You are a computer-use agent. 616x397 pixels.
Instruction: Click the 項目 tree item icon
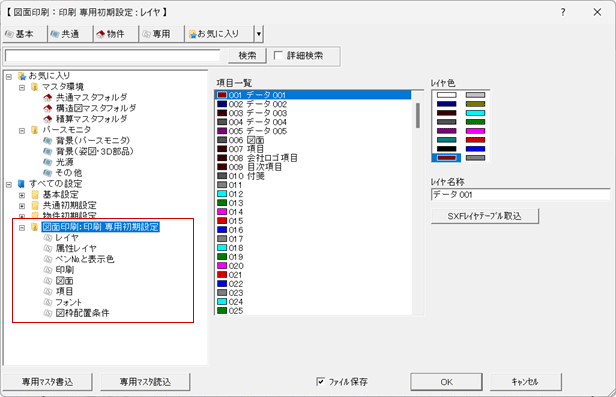(48, 291)
